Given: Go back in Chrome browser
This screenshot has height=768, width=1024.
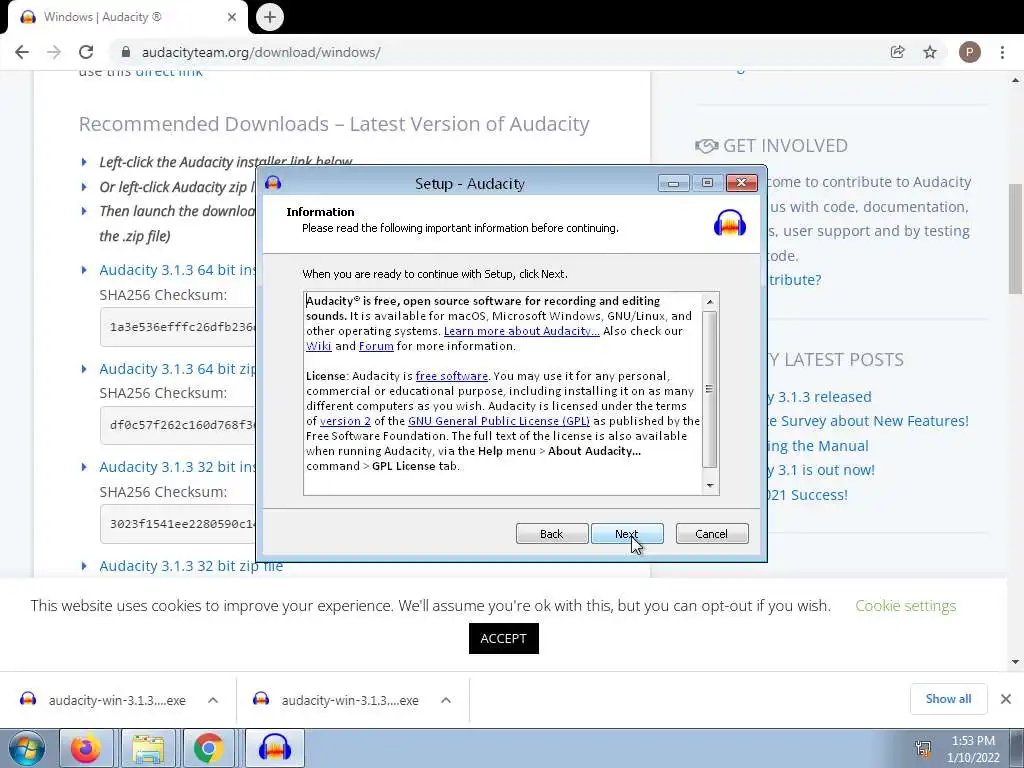Looking at the screenshot, I should (22, 52).
